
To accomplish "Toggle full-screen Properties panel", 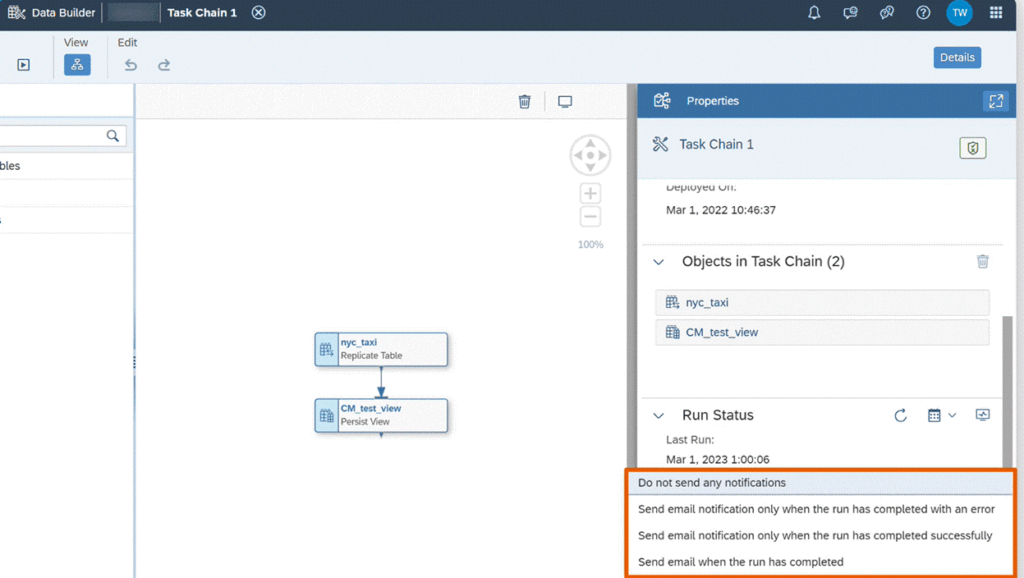I will tap(996, 101).
